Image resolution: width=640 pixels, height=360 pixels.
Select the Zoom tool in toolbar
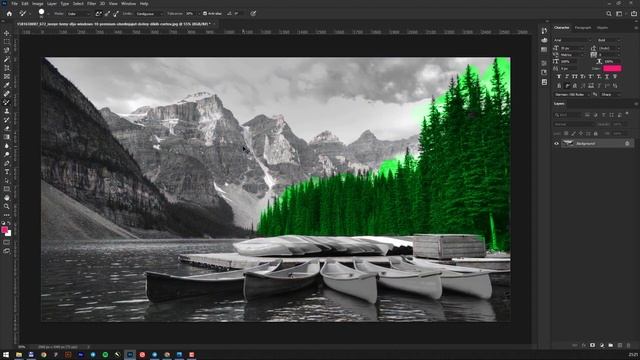(7, 207)
